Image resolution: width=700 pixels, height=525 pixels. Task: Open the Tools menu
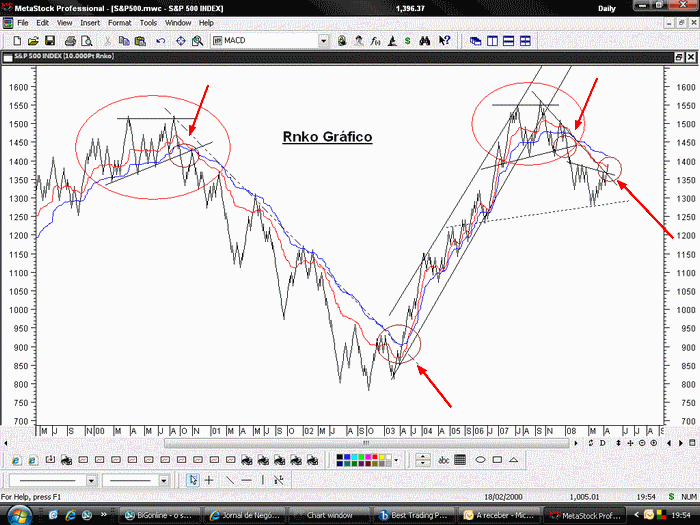click(148, 23)
